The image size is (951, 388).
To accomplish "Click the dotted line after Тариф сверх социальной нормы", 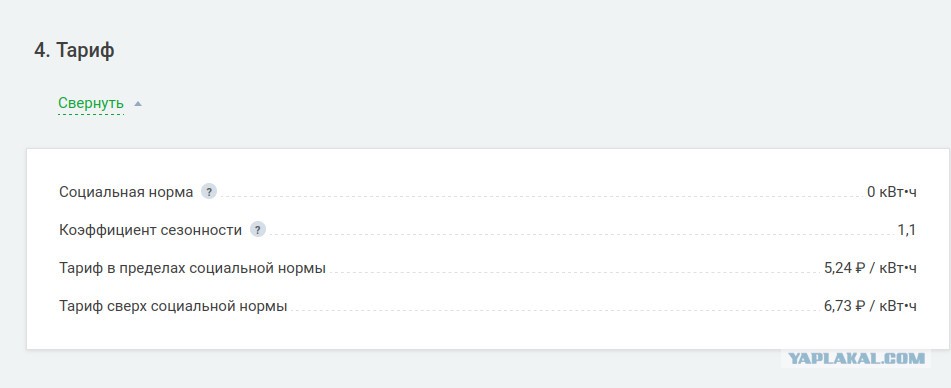I will (x=554, y=310).
